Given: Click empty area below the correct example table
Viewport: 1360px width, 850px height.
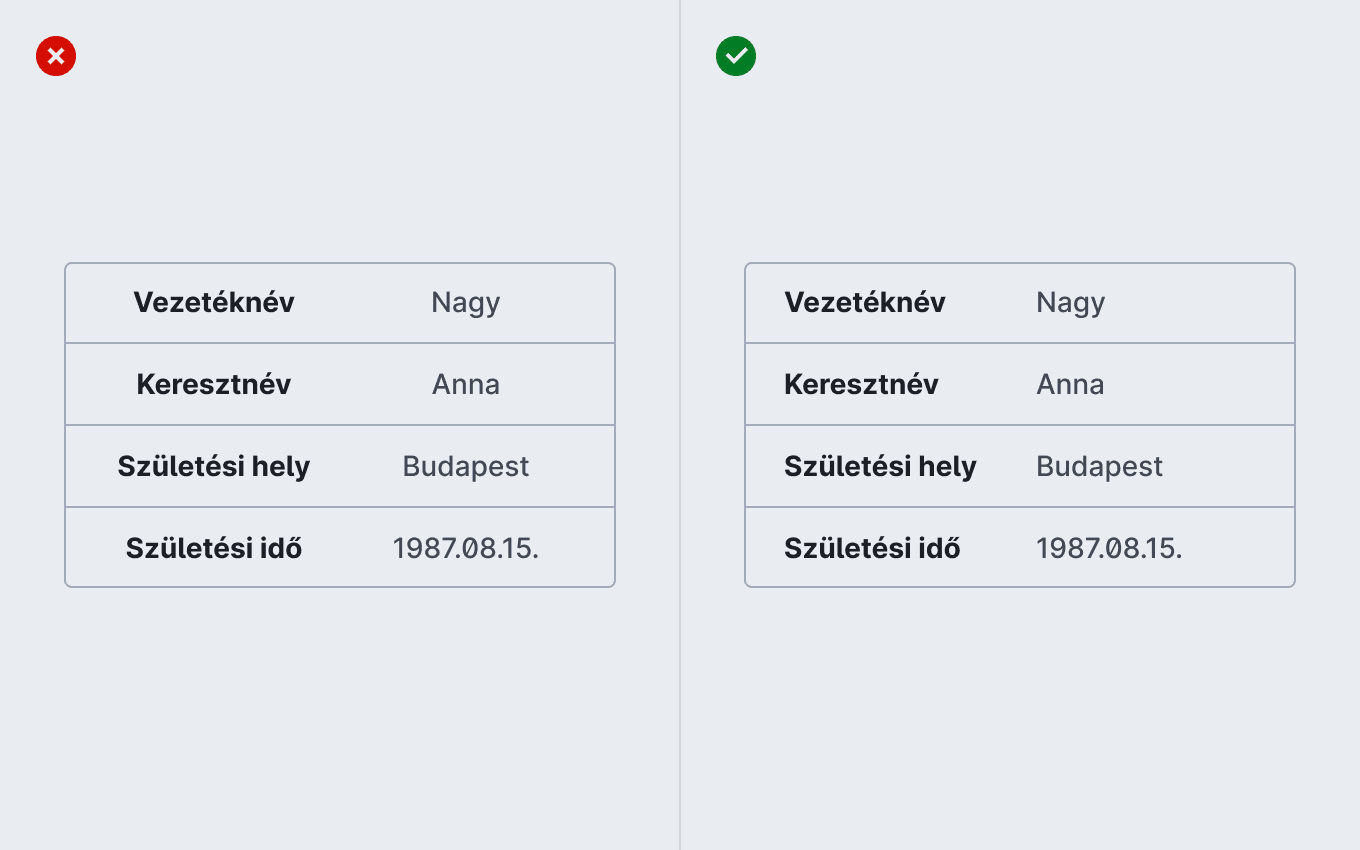Looking at the screenshot, I should 1020,718.
